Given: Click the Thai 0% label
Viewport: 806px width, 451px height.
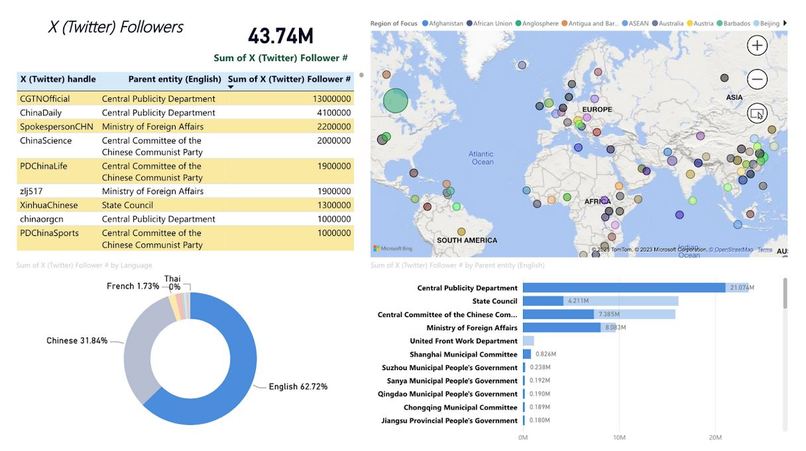Looking at the screenshot, I should pos(173,282).
